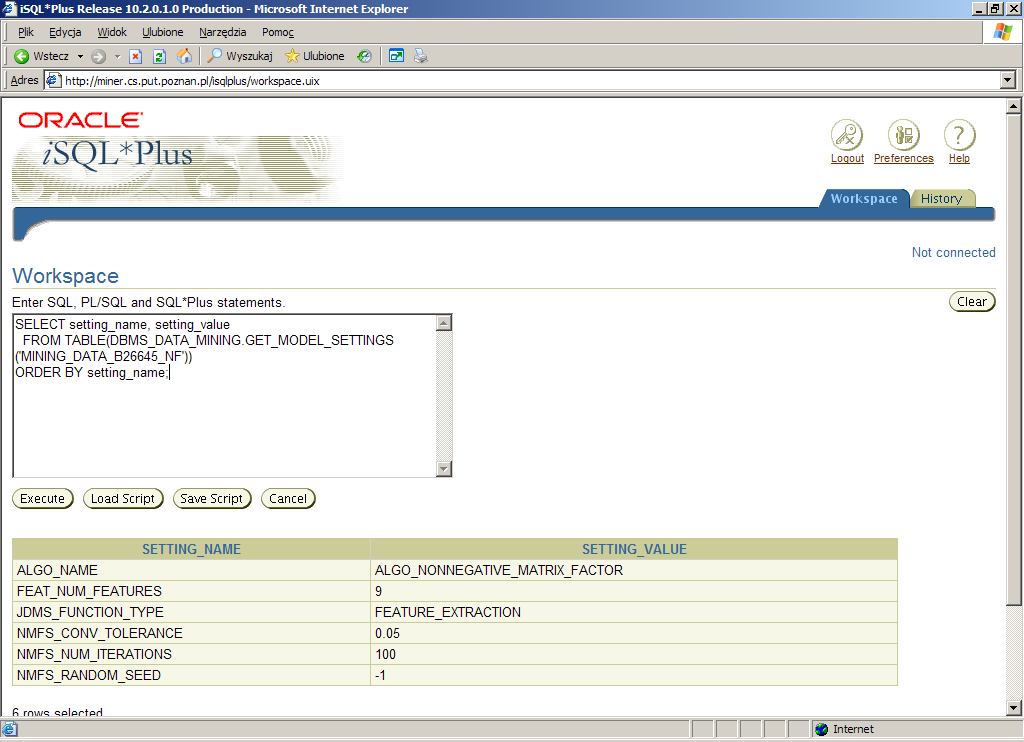Click the full screen window icon
This screenshot has width=1024, height=742.
pyautogui.click(x=396, y=56)
